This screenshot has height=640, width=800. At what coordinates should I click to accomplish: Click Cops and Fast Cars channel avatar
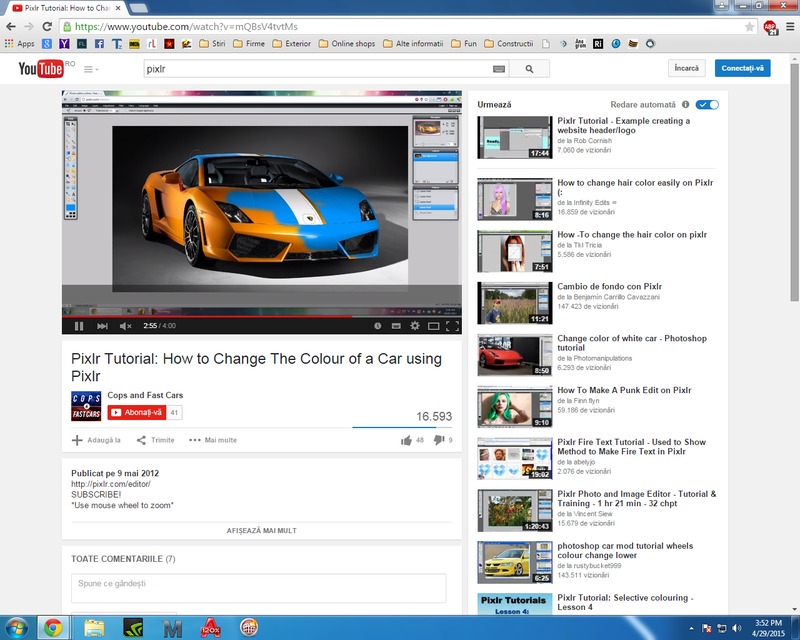point(86,406)
